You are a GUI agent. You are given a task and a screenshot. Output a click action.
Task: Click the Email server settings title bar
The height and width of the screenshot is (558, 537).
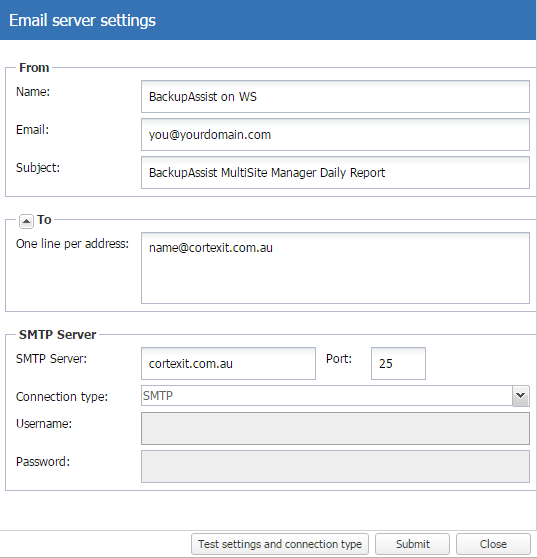268,20
